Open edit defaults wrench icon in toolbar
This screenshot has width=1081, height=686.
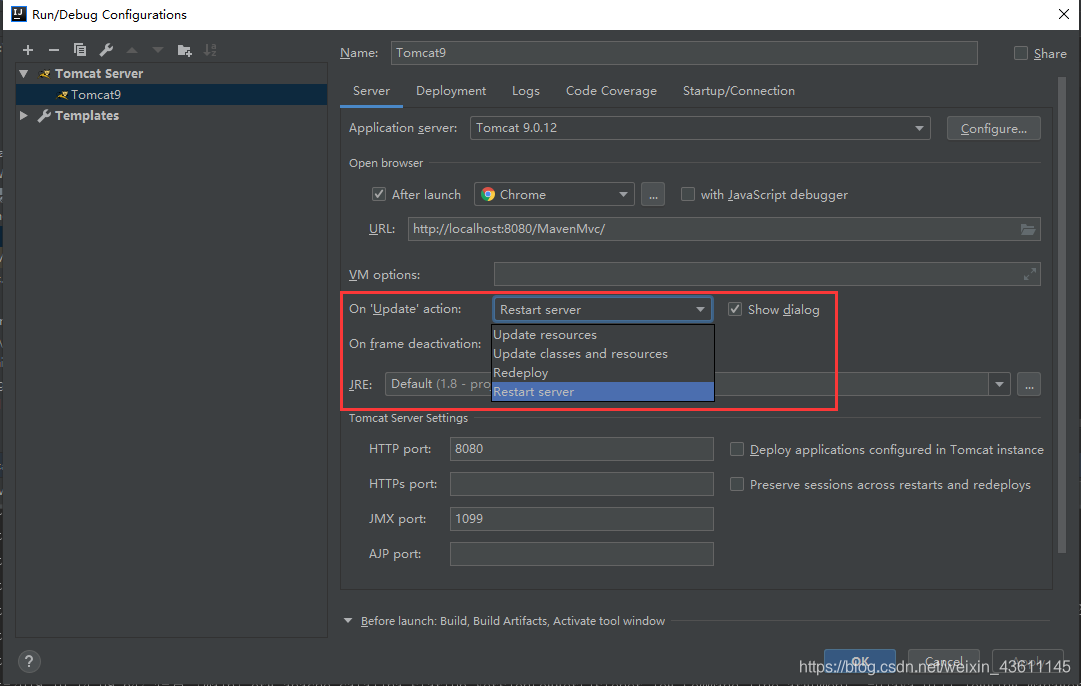pyautogui.click(x=106, y=50)
